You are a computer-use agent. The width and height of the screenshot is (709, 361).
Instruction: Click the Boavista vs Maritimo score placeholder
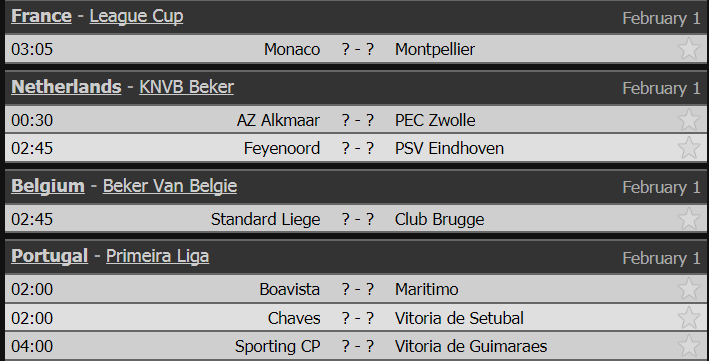[x=358, y=289]
